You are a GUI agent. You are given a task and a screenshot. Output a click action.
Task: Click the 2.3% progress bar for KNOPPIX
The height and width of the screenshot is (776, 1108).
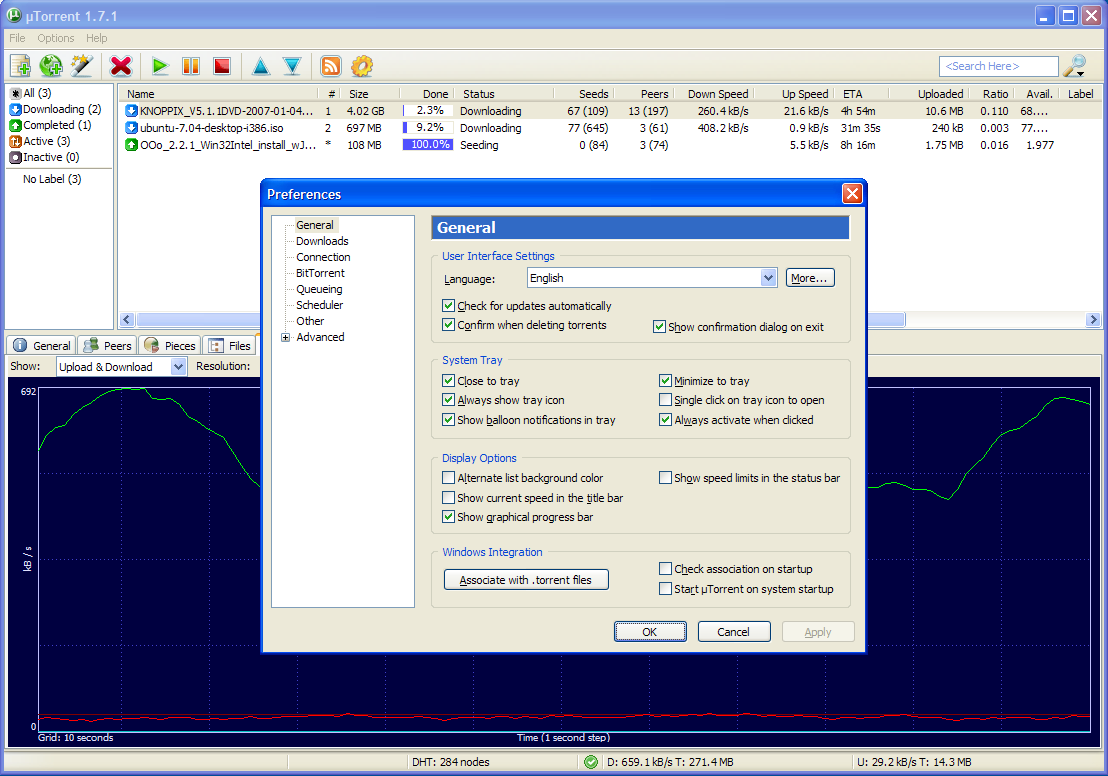(x=428, y=111)
